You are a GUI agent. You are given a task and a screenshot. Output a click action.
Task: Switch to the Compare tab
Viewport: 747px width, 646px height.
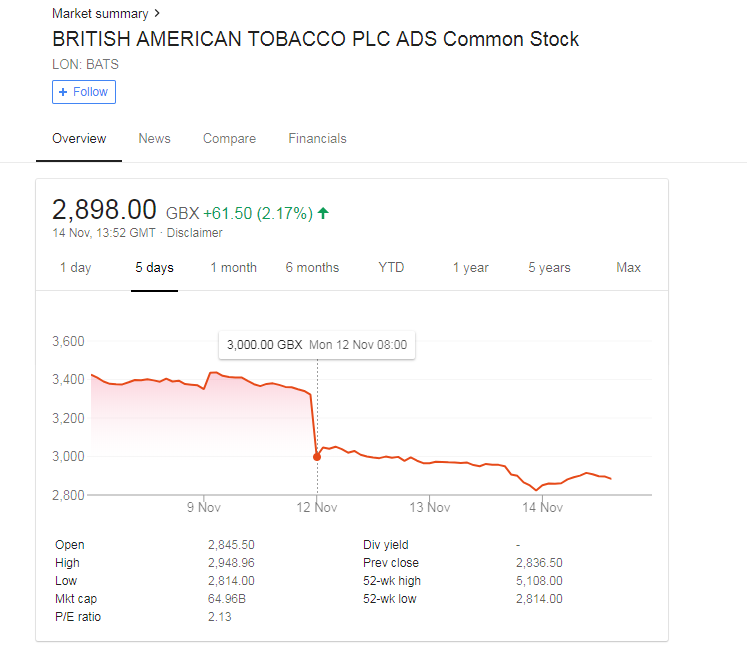pos(229,139)
